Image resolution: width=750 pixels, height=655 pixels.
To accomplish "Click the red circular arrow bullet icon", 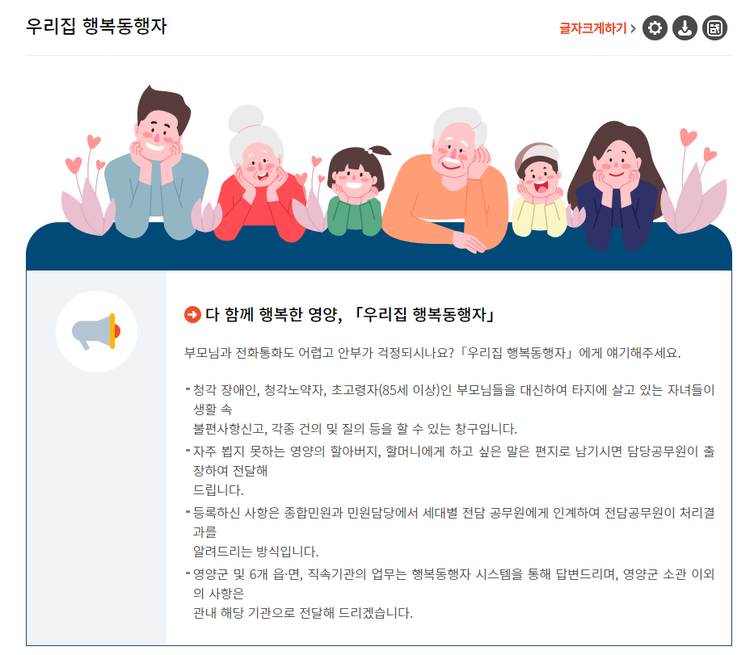I will (192, 314).
